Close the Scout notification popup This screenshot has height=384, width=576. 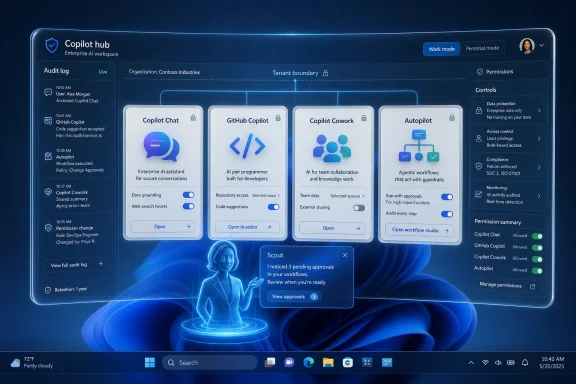[x=345, y=255]
